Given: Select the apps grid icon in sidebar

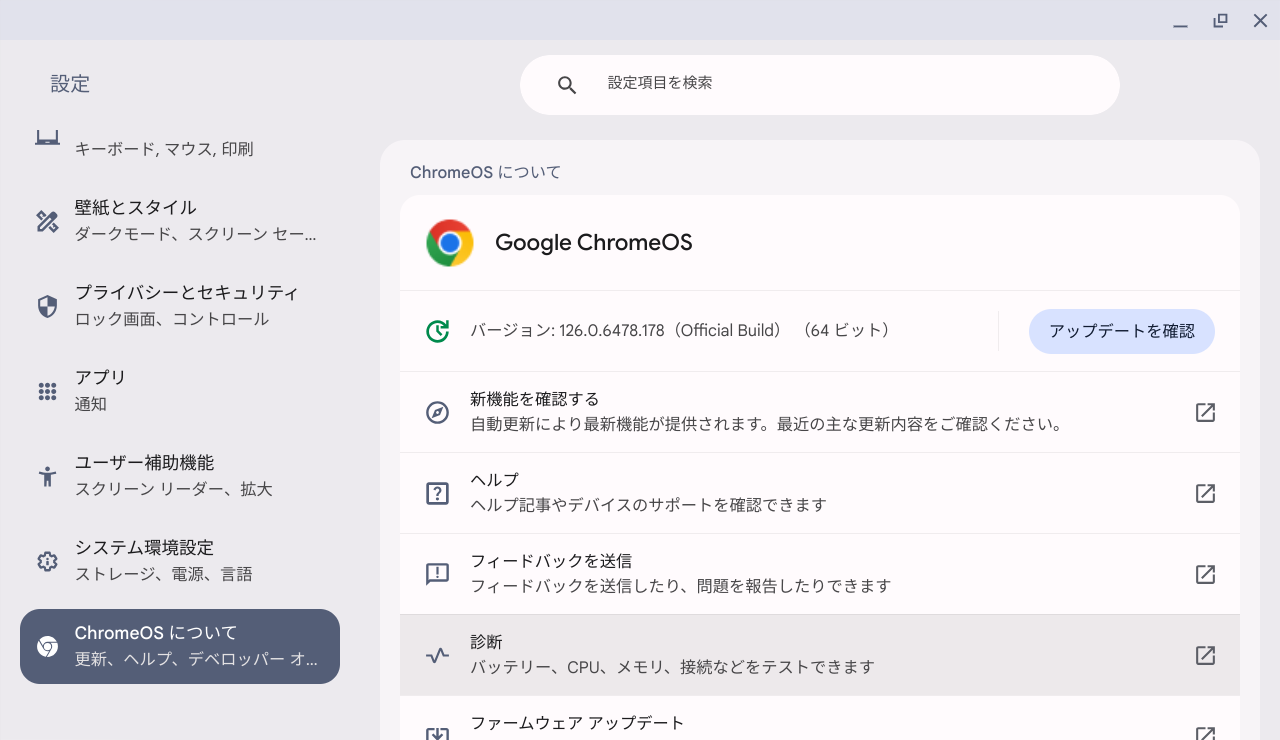Looking at the screenshot, I should point(47,390).
